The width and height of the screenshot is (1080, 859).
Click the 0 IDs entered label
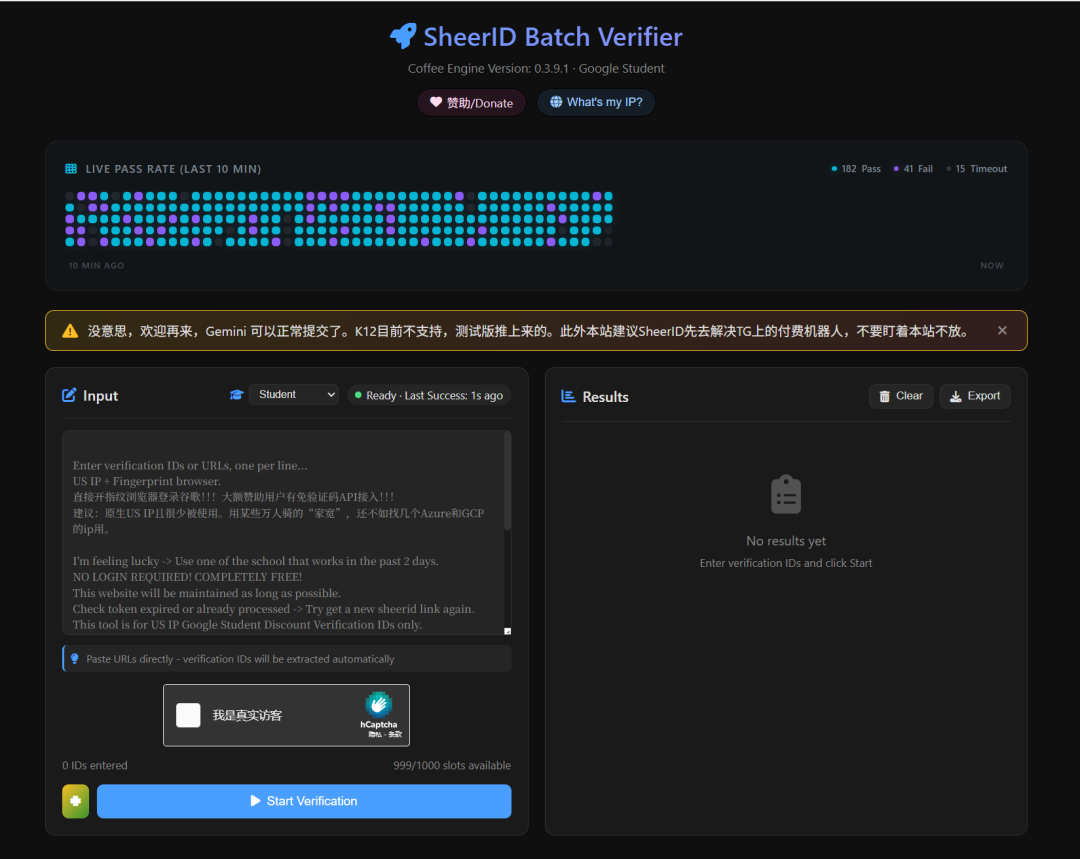point(95,765)
